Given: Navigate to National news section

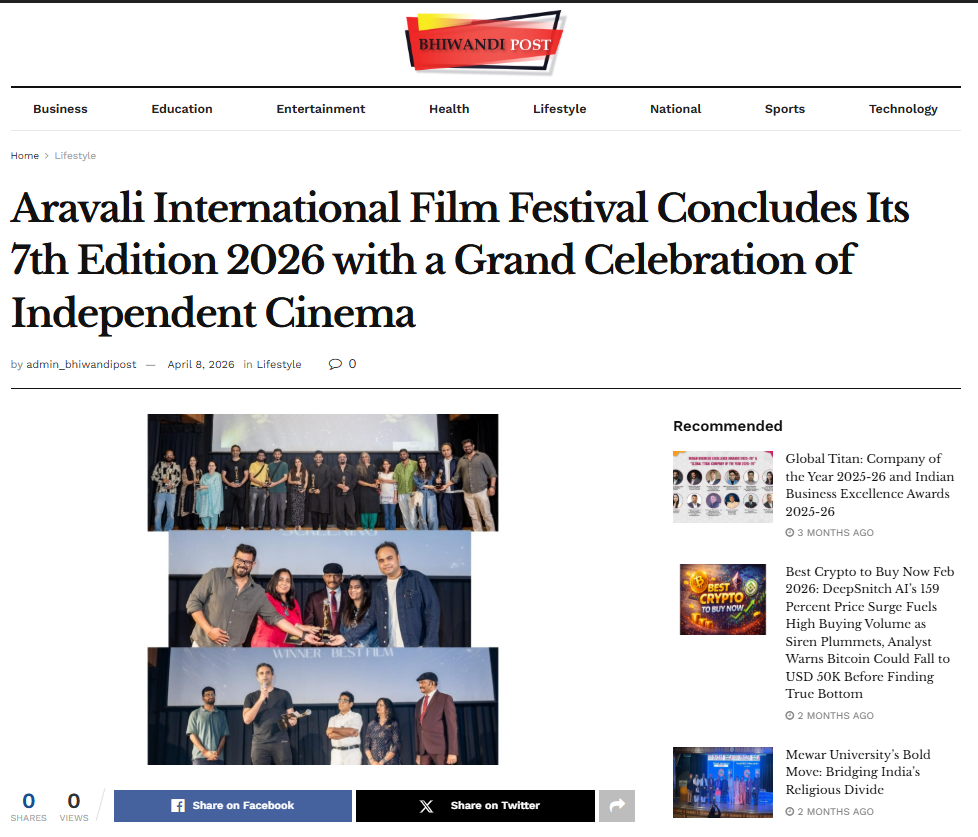Looking at the screenshot, I should pyautogui.click(x=675, y=109).
